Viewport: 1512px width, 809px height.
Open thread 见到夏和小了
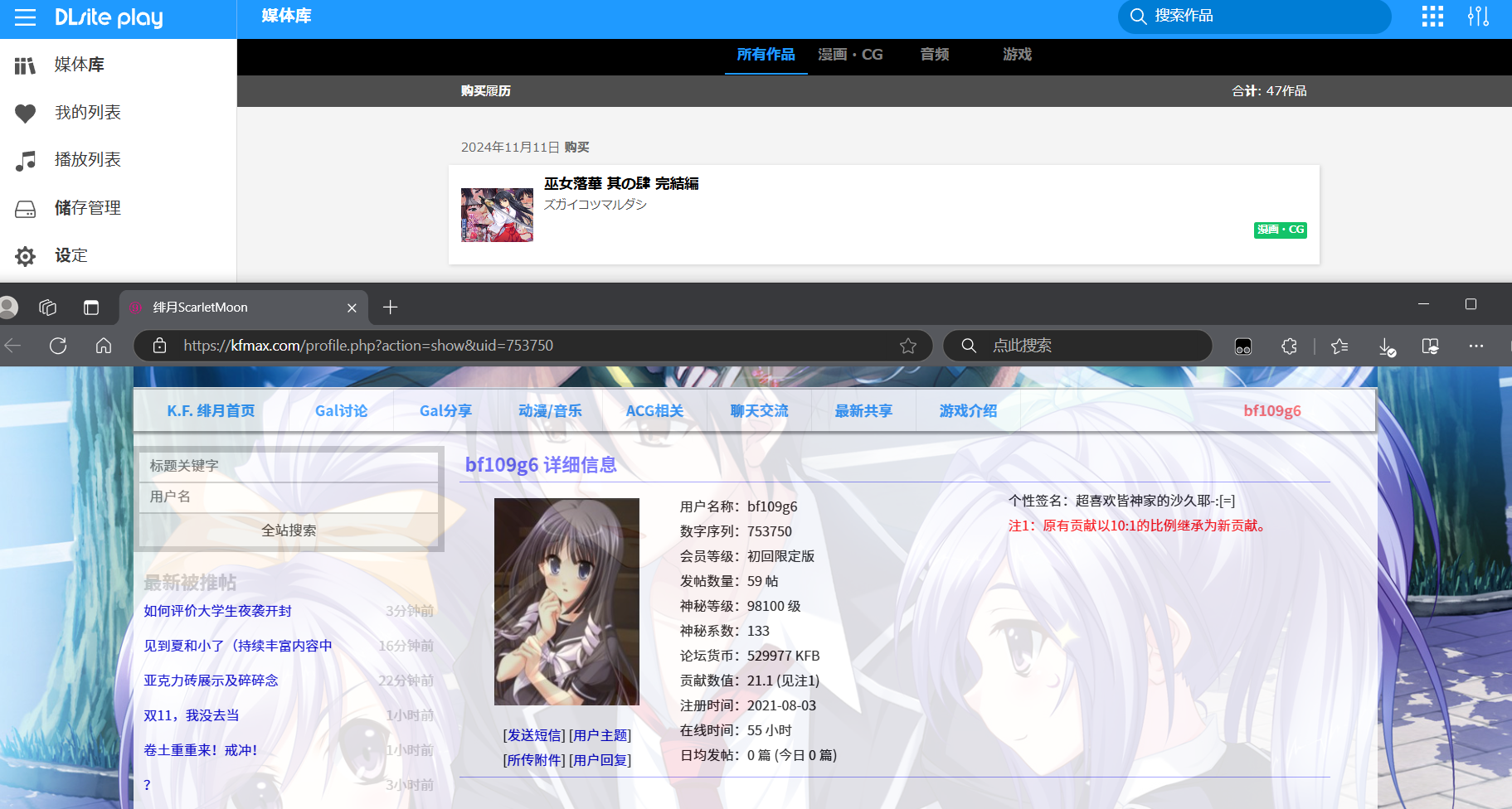[x=238, y=646]
